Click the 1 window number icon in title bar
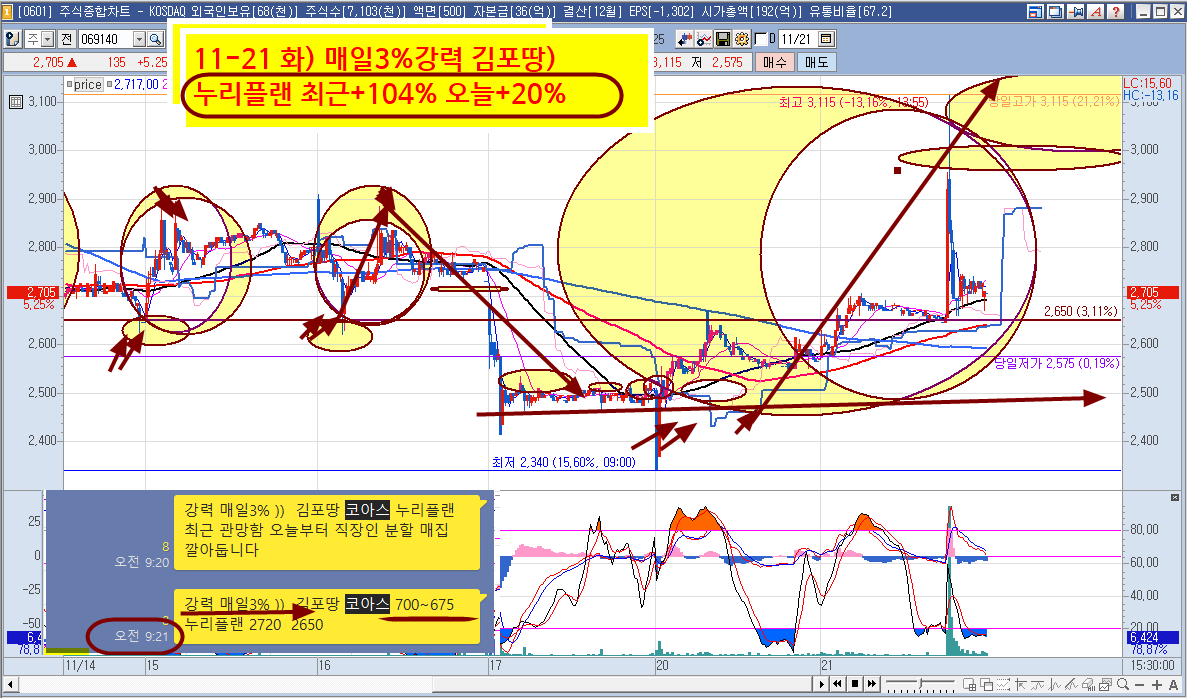The height and width of the screenshot is (698, 1187). coord(8,11)
